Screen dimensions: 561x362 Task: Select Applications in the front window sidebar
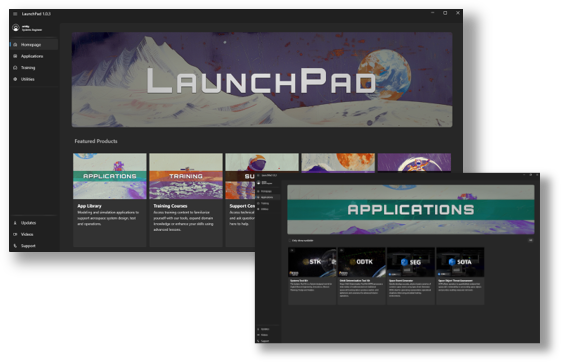point(268,197)
